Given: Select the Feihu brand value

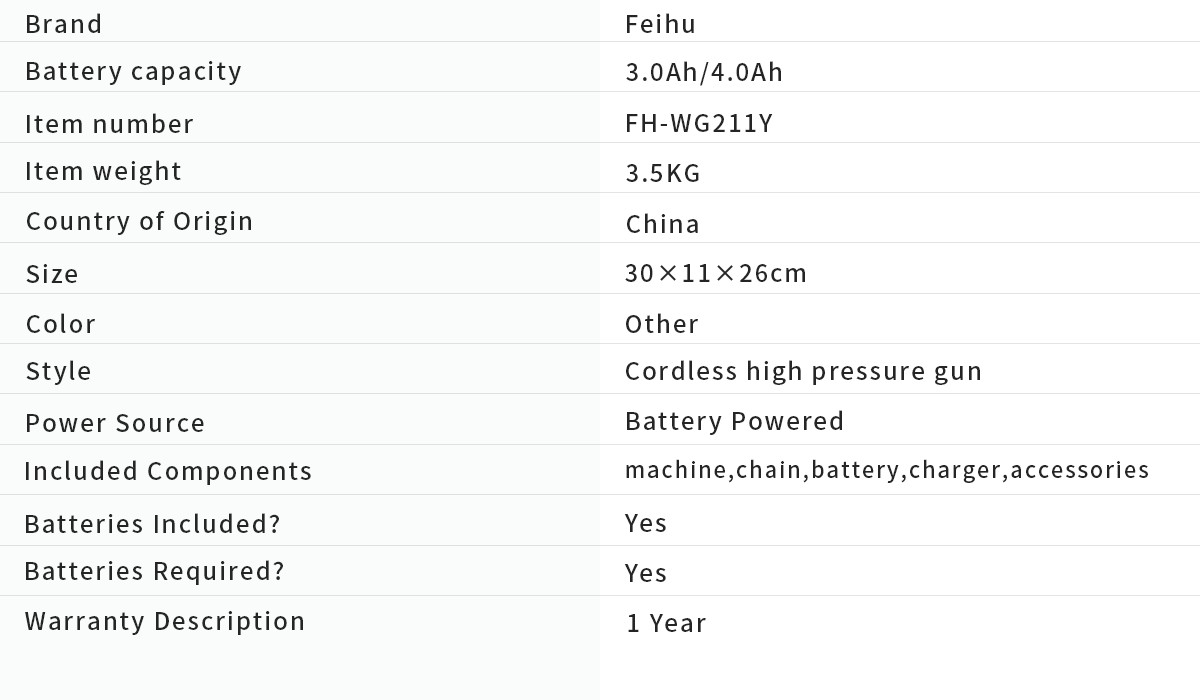Looking at the screenshot, I should [660, 24].
